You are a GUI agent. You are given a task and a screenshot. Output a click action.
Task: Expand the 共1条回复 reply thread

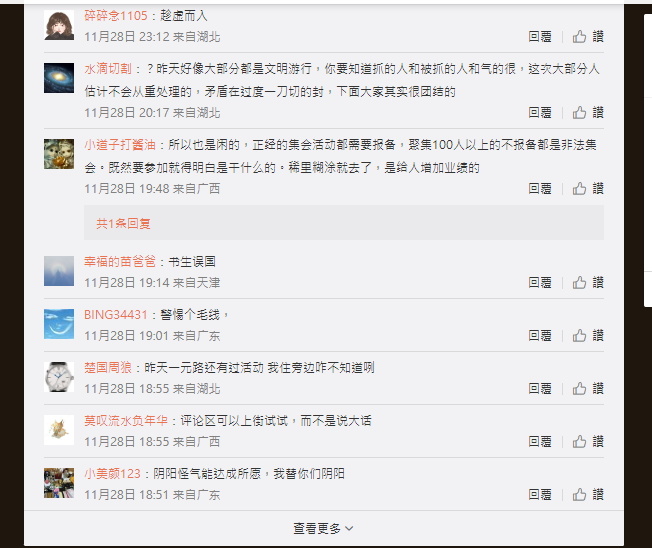[x=123, y=224]
